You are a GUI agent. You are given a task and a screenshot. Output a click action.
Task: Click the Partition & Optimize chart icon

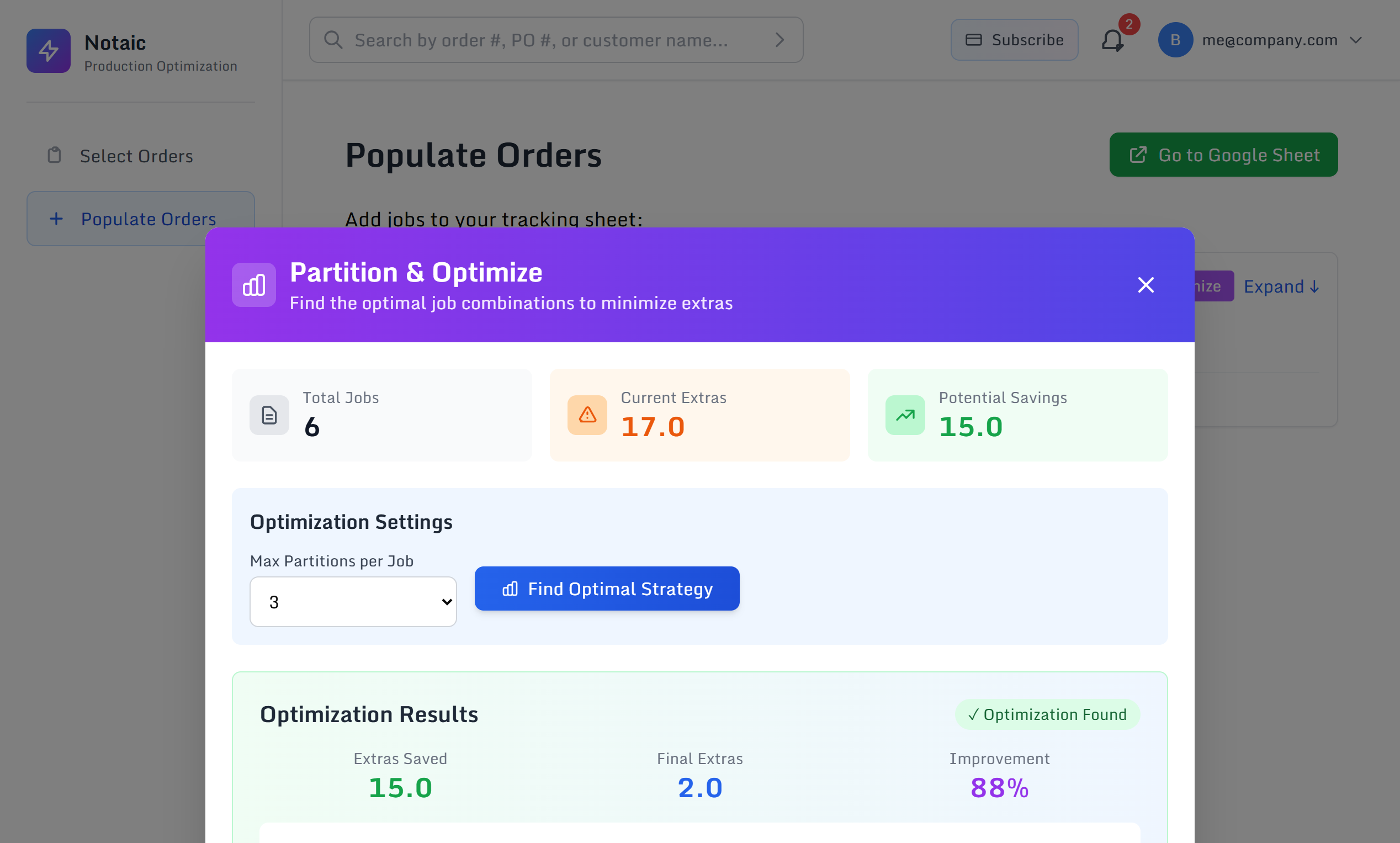pos(254,285)
